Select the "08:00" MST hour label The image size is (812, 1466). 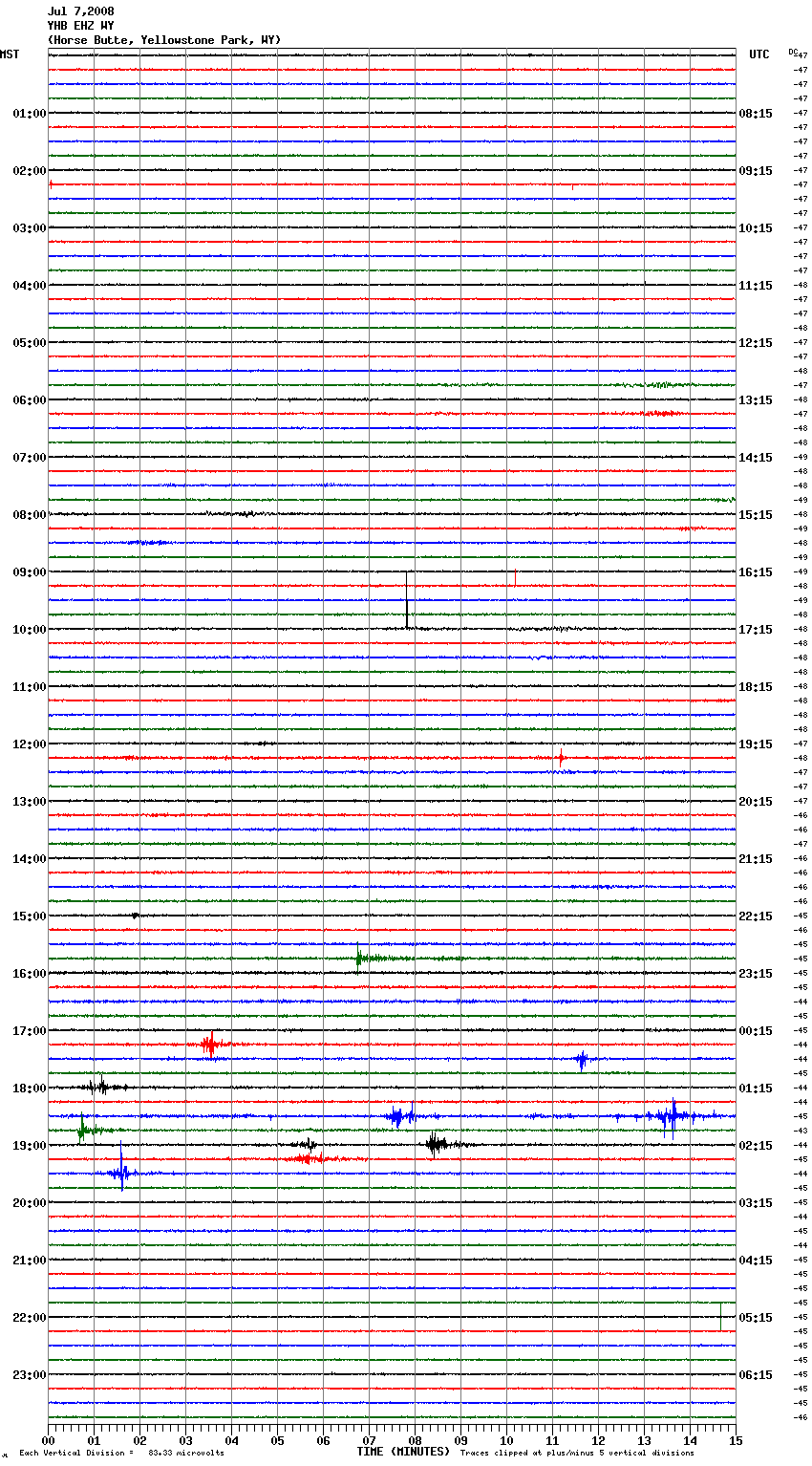30,515
